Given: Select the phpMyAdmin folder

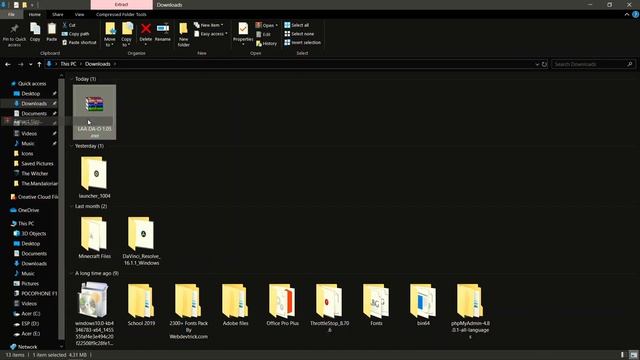Looking at the screenshot, I should click(470, 311).
